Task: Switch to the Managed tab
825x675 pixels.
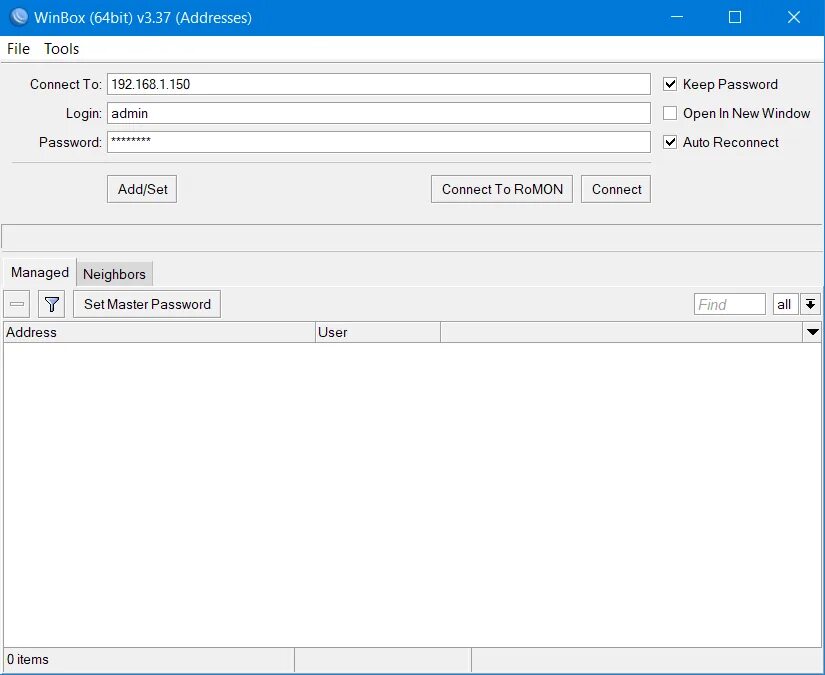Action: pos(40,273)
